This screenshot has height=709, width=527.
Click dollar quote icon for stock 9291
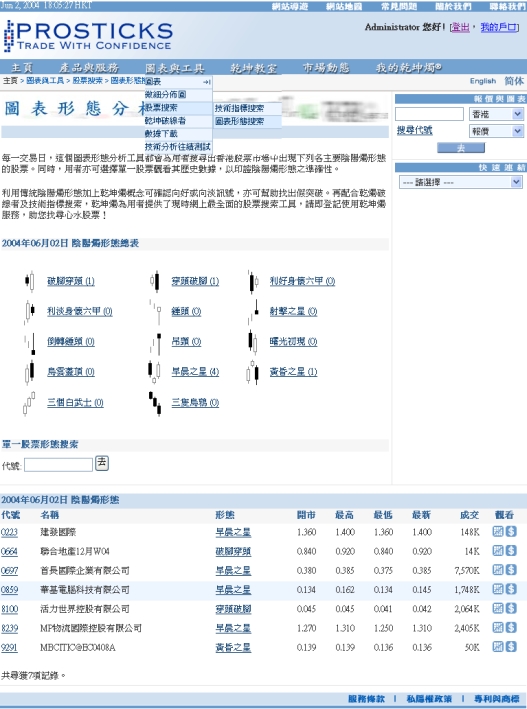[x=511, y=647]
